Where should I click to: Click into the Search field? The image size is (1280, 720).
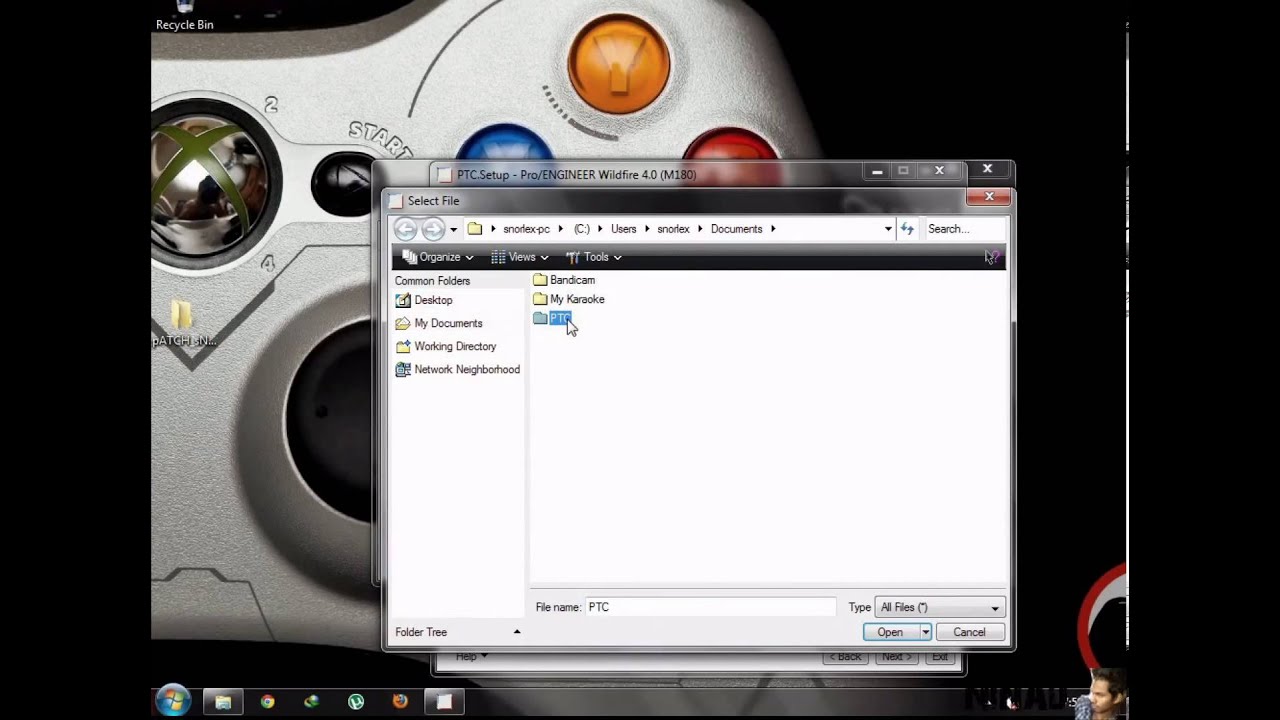[963, 229]
